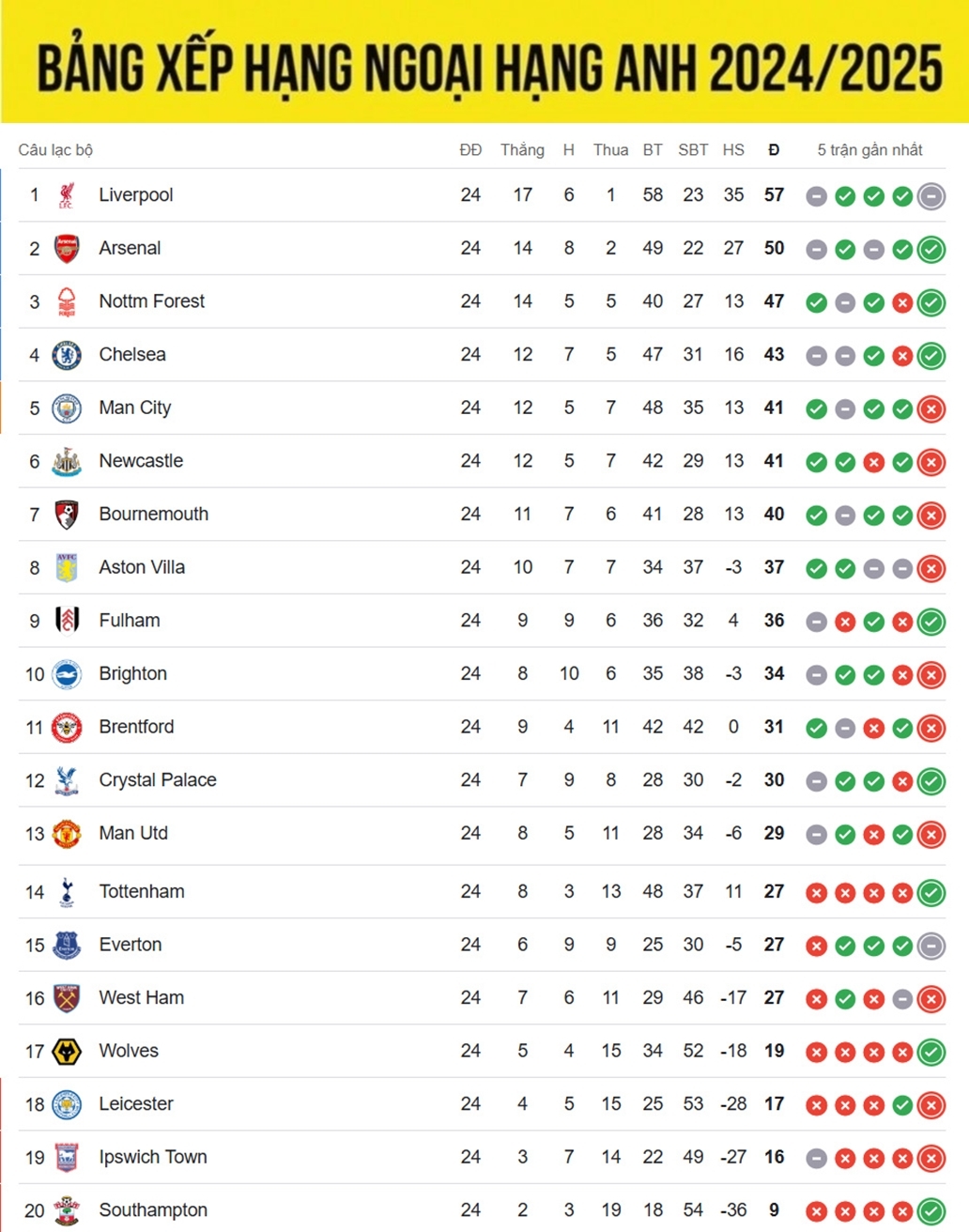Click the Tottenham cockerel crest
Viewport: 969px width, 1232px height.
click(67, 892)
